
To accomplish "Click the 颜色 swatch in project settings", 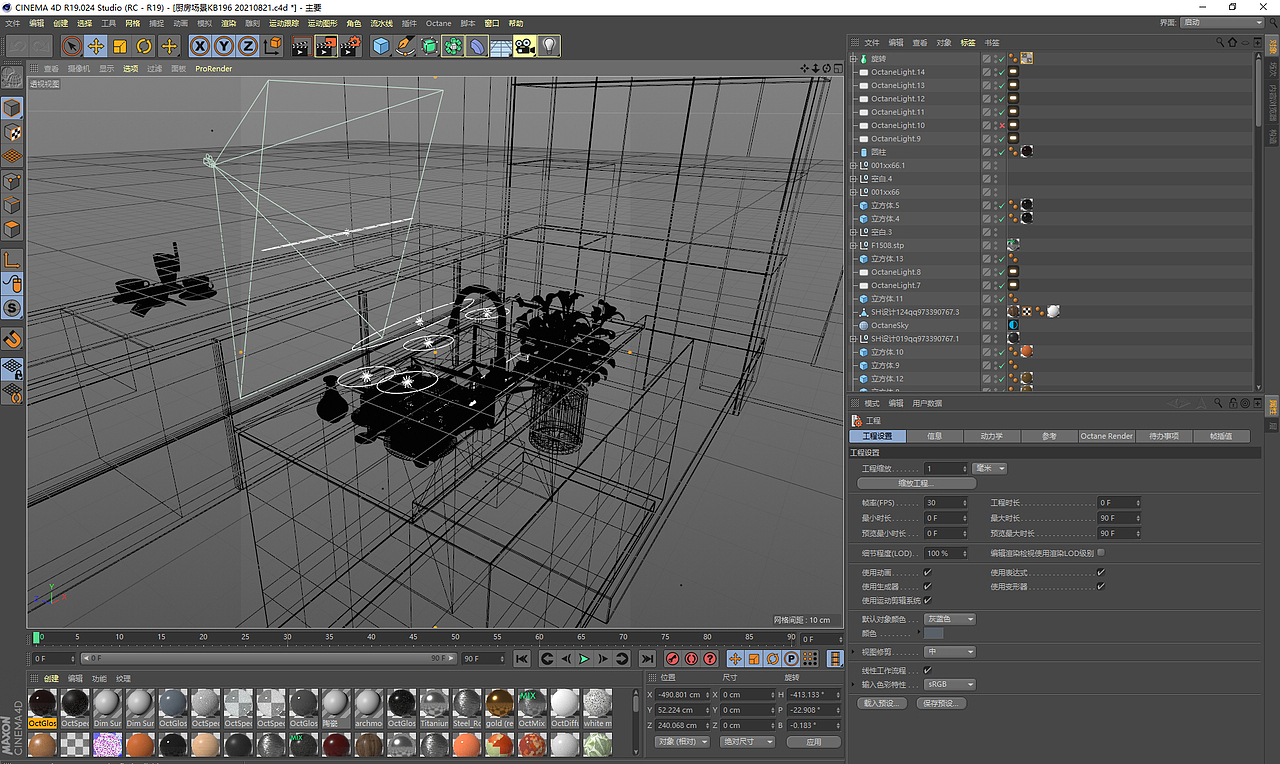I will [934, 634].
